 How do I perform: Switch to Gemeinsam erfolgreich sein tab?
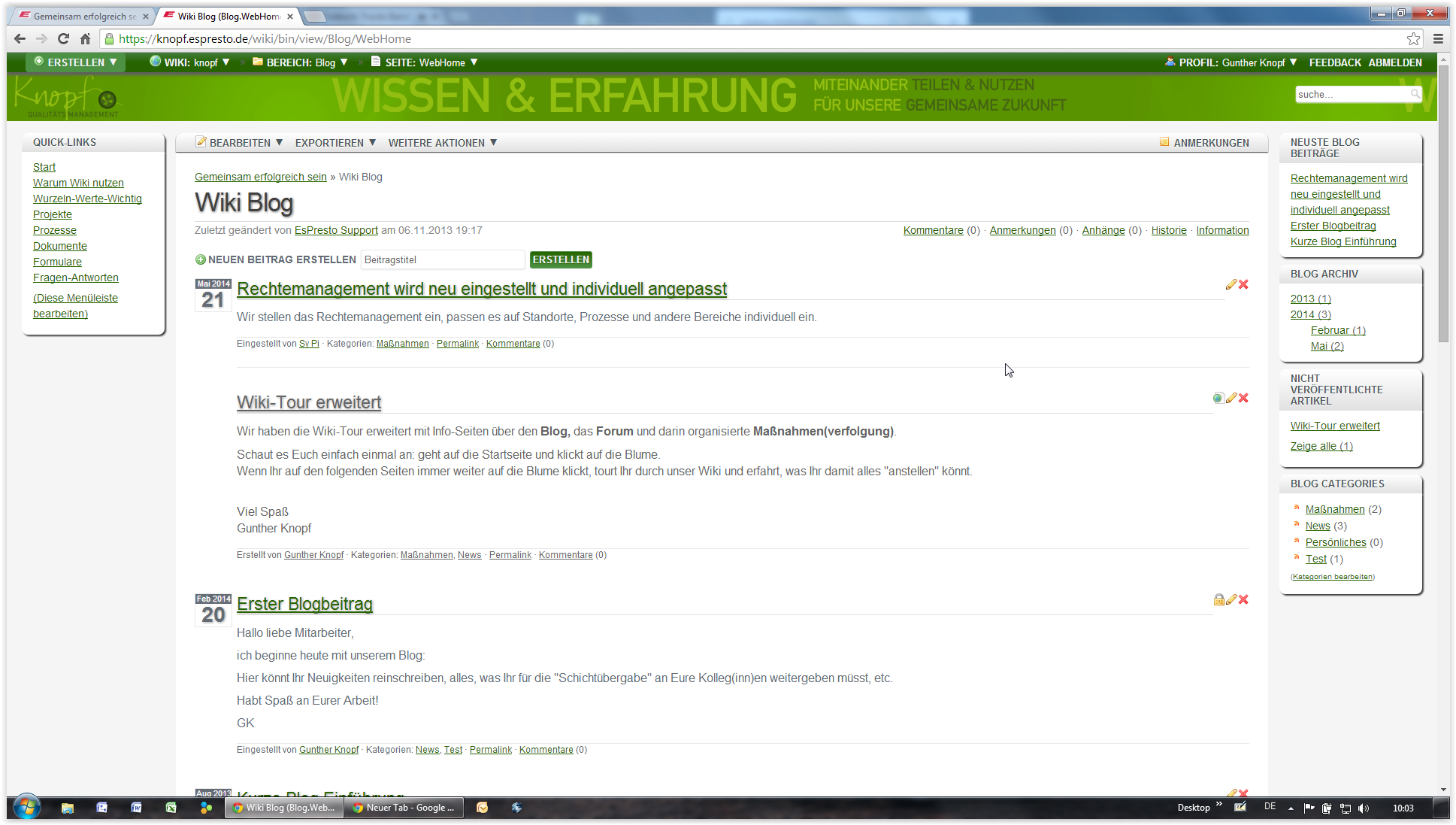[x=83, y=16]
